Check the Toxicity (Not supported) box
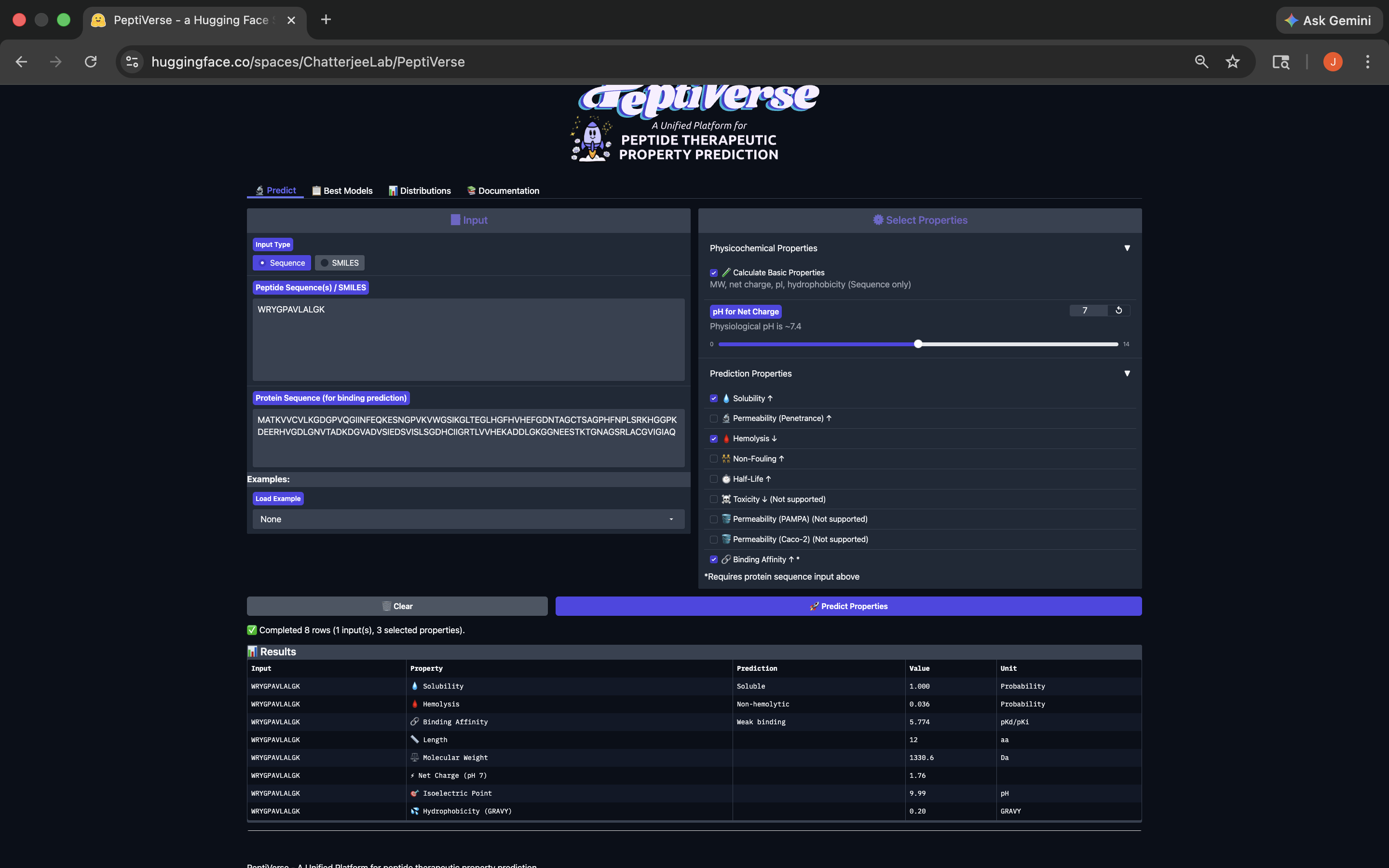Screen dimensions: 1389x868 coord(714,500)
